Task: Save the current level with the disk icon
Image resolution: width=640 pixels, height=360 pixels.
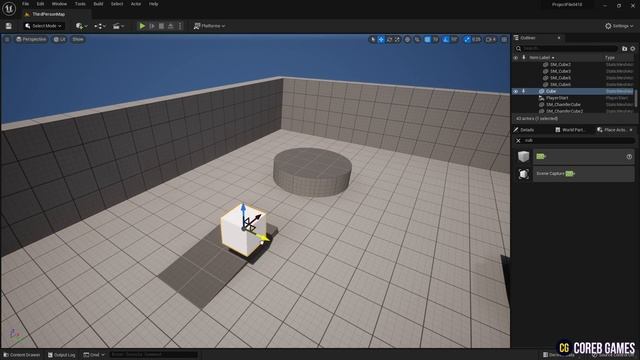Action: click(9, 26)
